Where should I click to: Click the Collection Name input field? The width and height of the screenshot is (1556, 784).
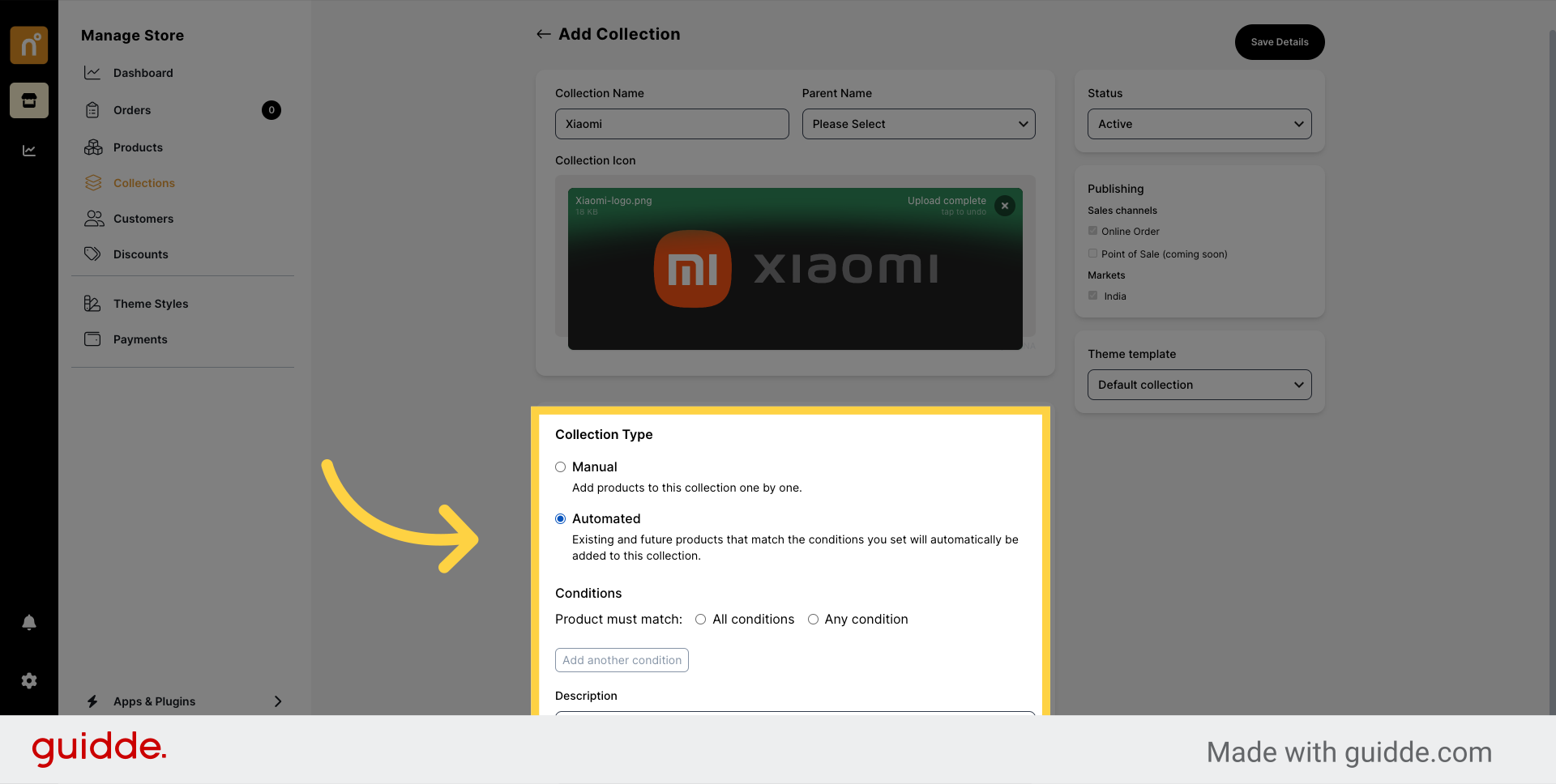pyautogui.click(x=672, y=124)
